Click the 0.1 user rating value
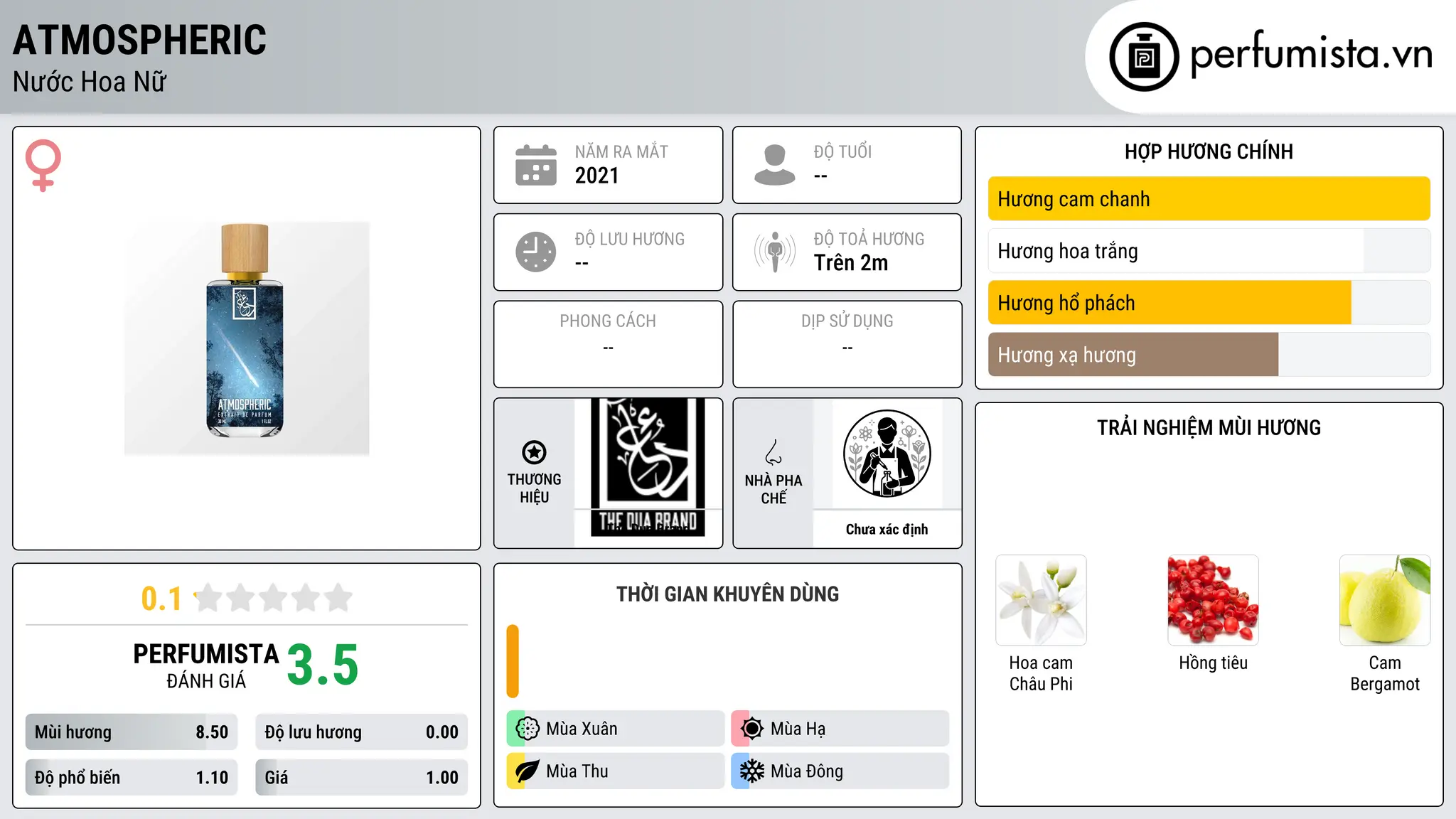This screenshot has width=1456, height=819. pyautogui.click(x=161, y=599)
